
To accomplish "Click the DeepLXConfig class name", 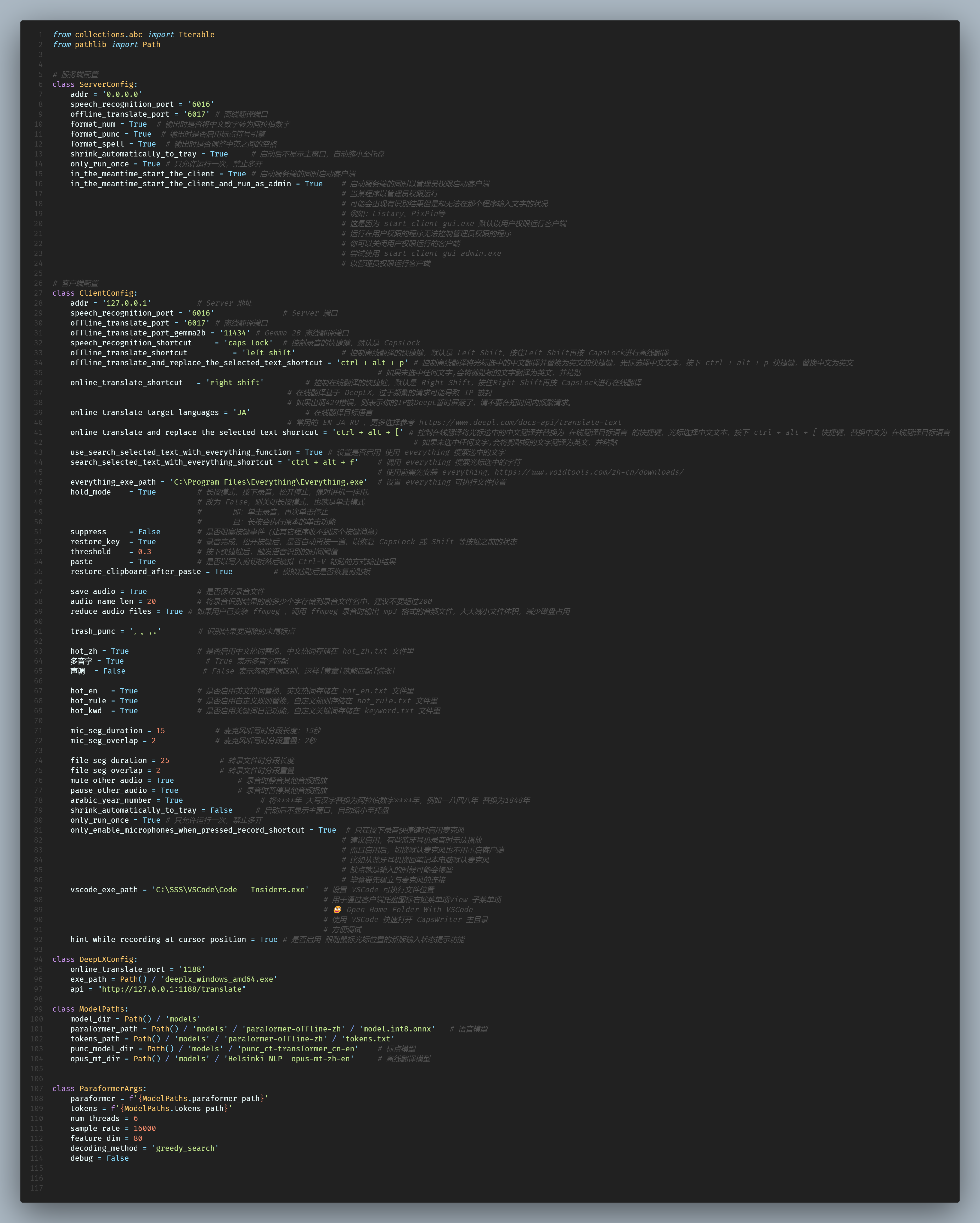I will pos(106,959).
